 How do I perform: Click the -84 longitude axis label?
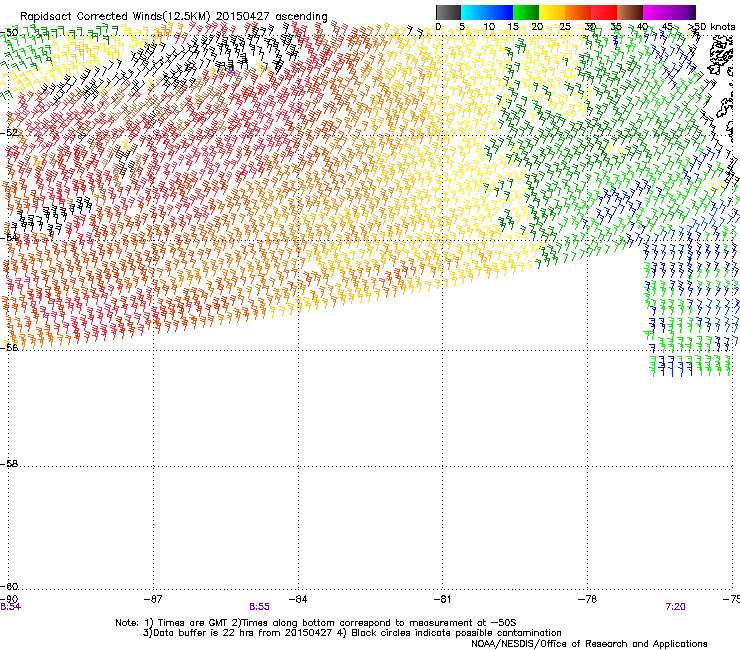click(298, 599)
